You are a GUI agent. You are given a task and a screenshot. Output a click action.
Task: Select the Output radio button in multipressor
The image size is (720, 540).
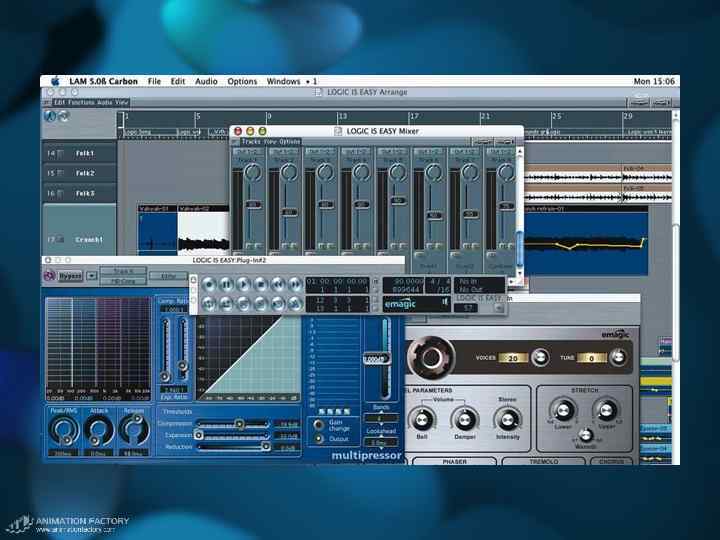point(318,439)
